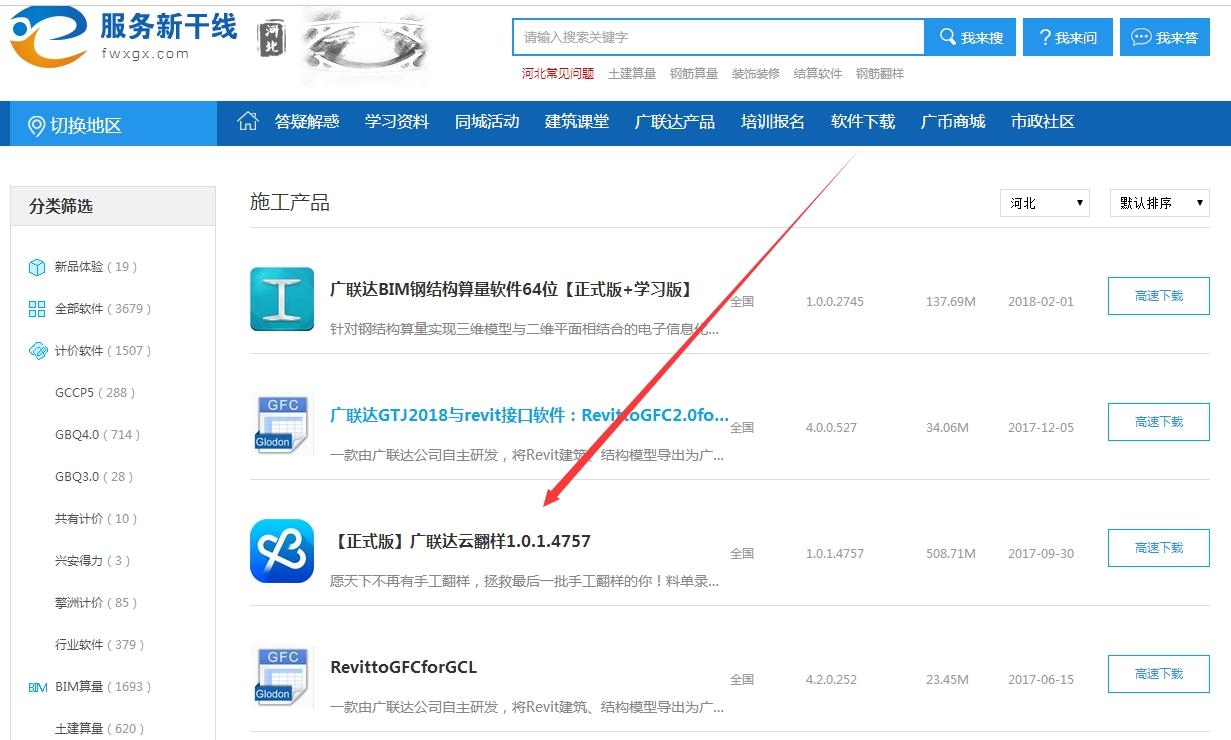Select 共有计价 (10) subcategory
This screenshot has width=1231, height=740.
pos(96,519)
